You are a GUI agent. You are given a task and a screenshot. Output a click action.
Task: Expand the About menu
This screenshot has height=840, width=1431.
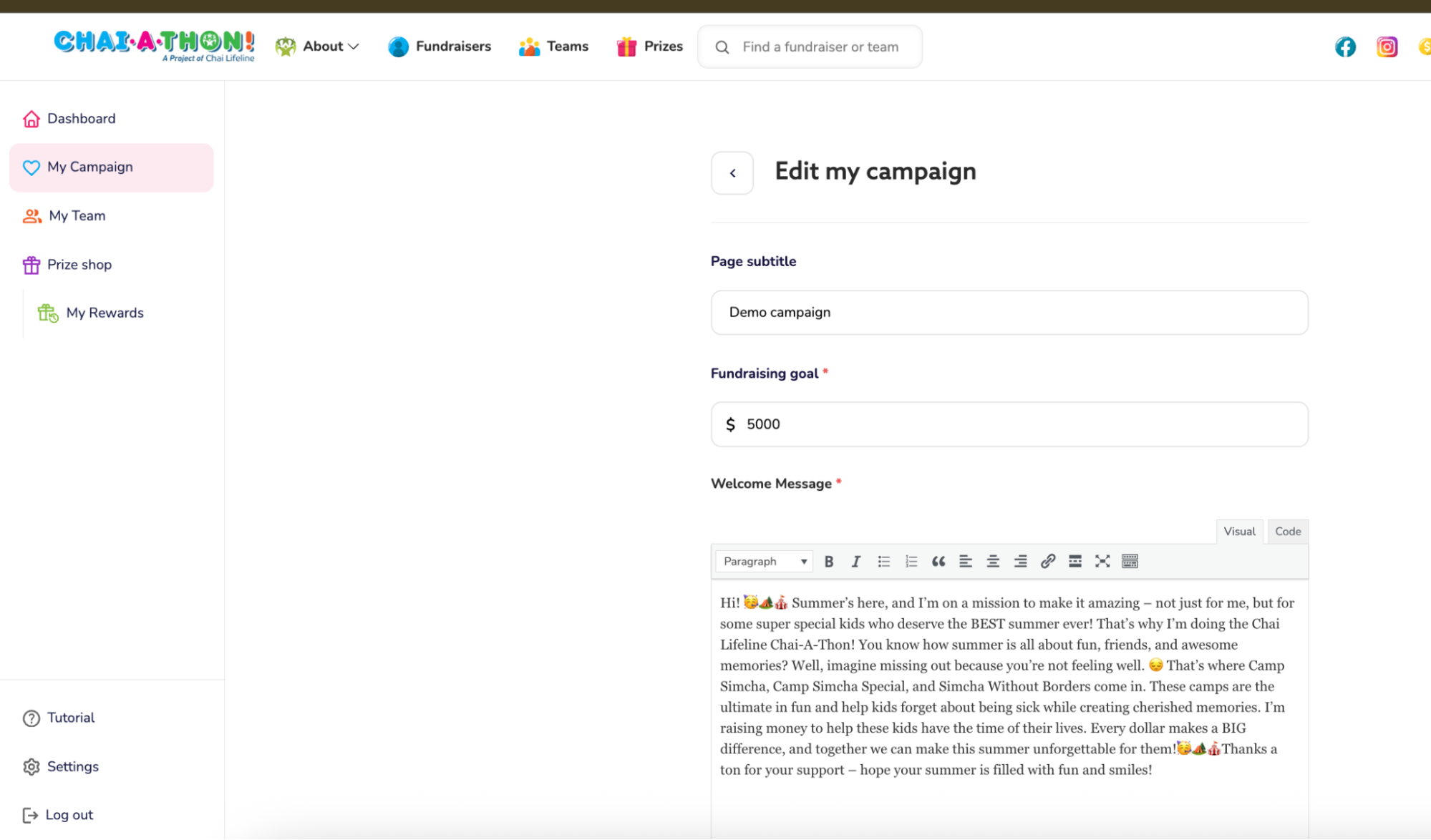coord(318,47)
